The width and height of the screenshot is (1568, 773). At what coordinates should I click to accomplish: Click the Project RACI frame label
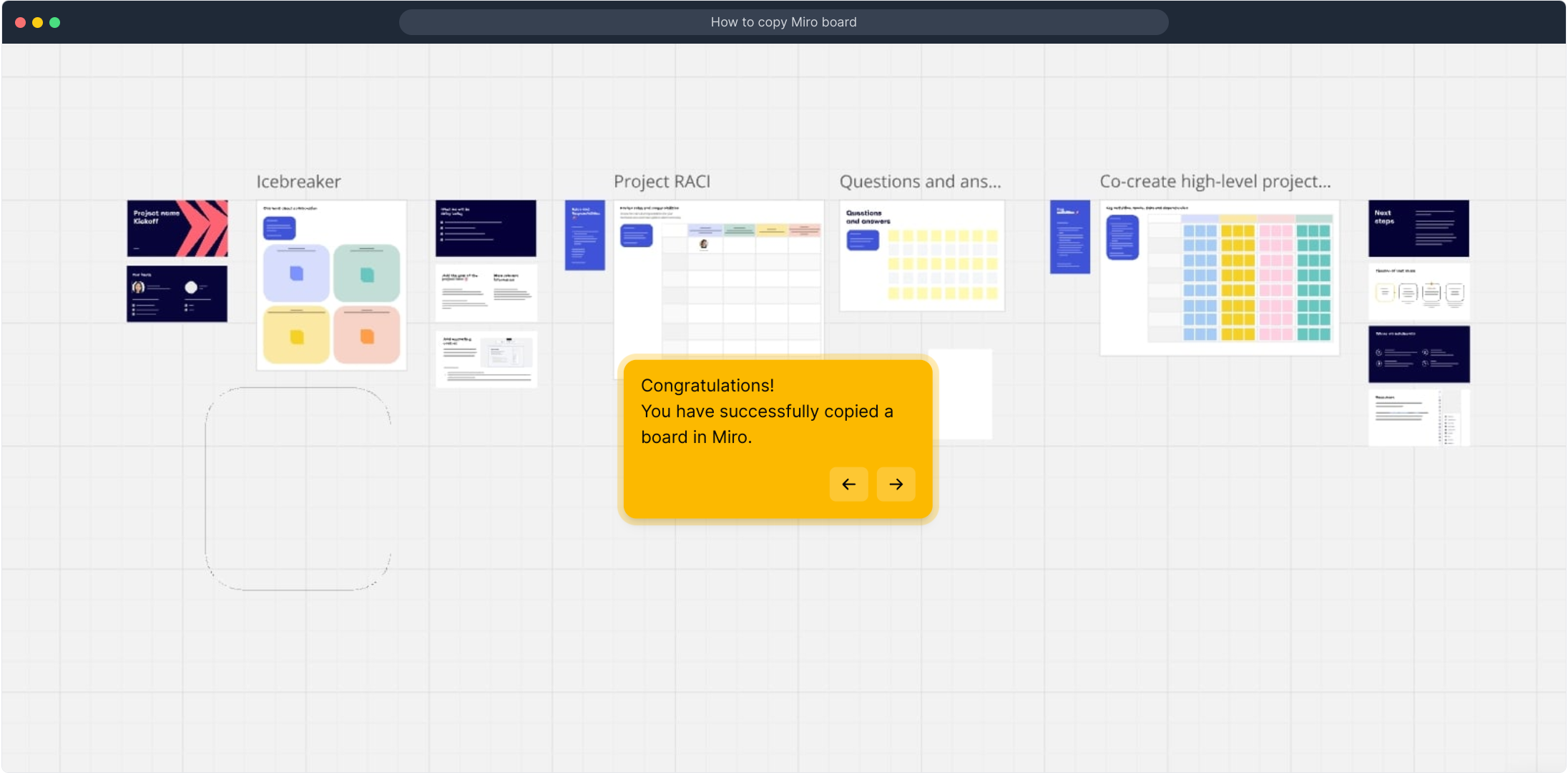click(x=662, y=182)
